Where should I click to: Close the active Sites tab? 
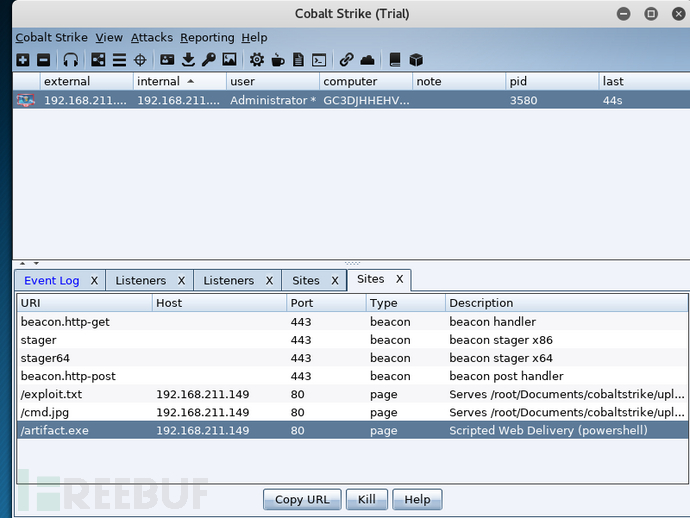coord(399,279)
